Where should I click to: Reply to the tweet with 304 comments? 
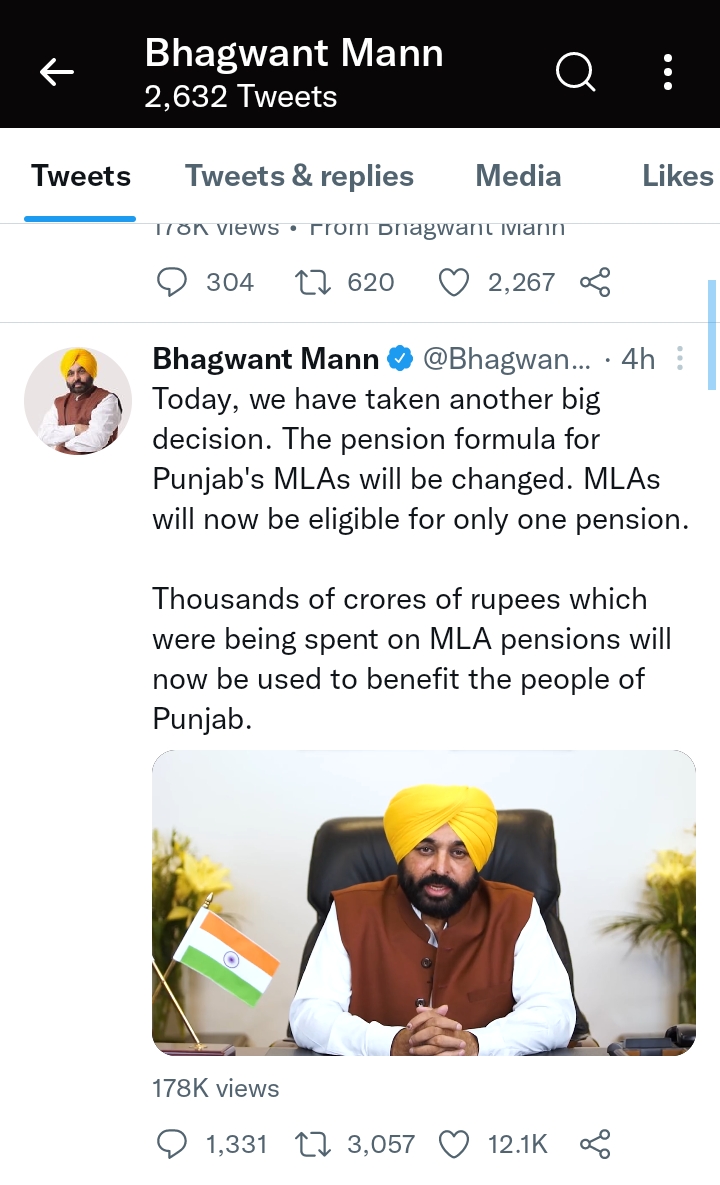click(173, 283)
